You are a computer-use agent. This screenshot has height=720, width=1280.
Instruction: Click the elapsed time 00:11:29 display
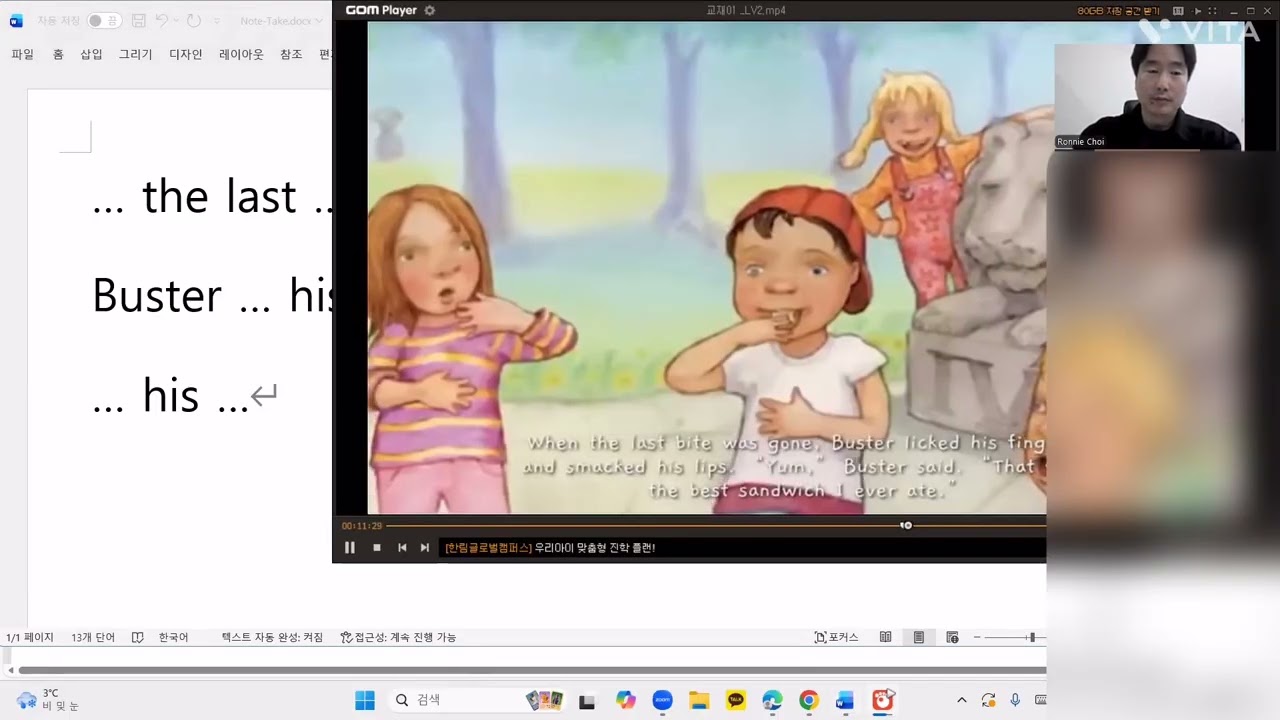pos(362,525)
